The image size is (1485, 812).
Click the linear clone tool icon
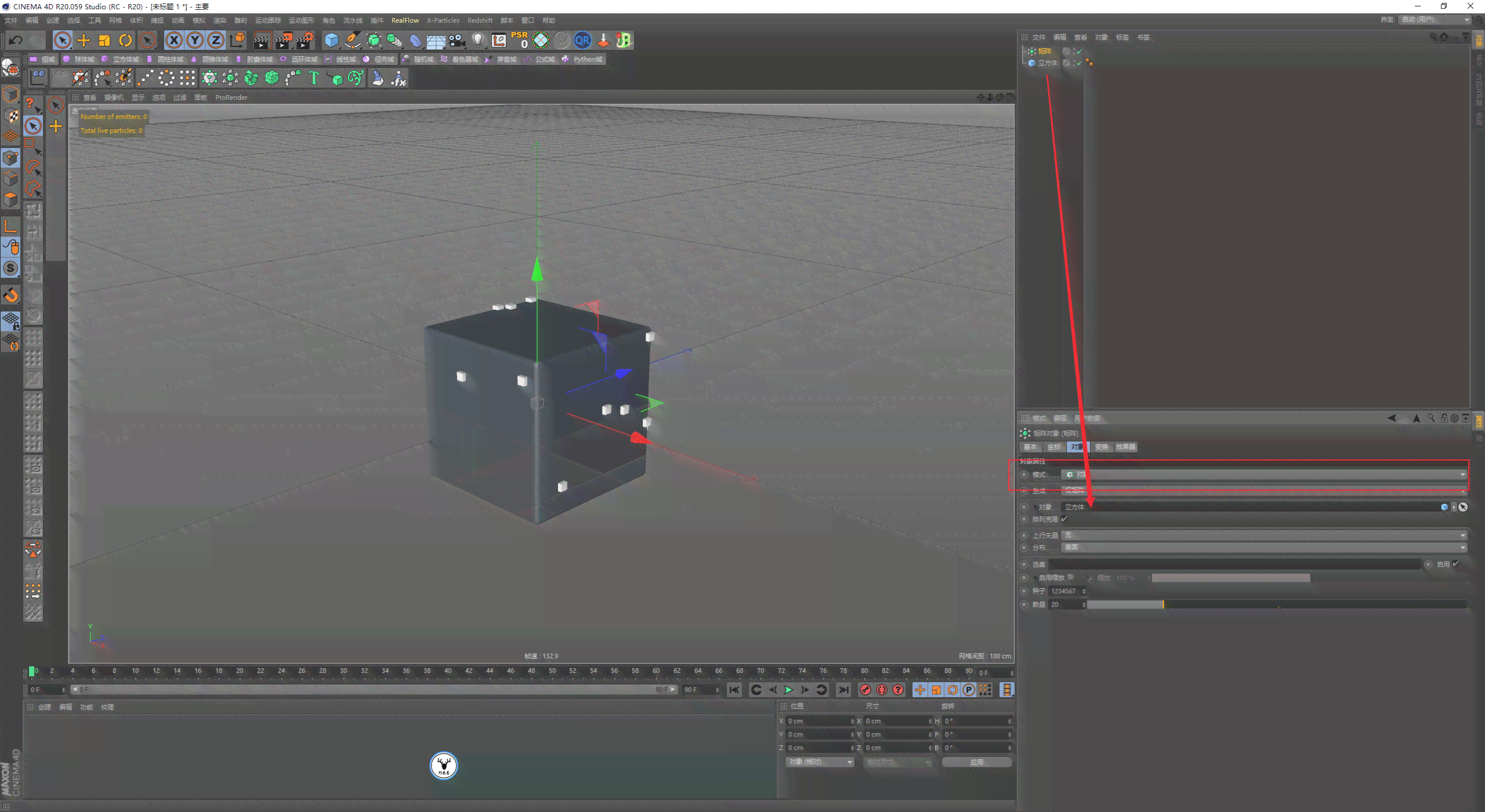(x=146, y=78)
